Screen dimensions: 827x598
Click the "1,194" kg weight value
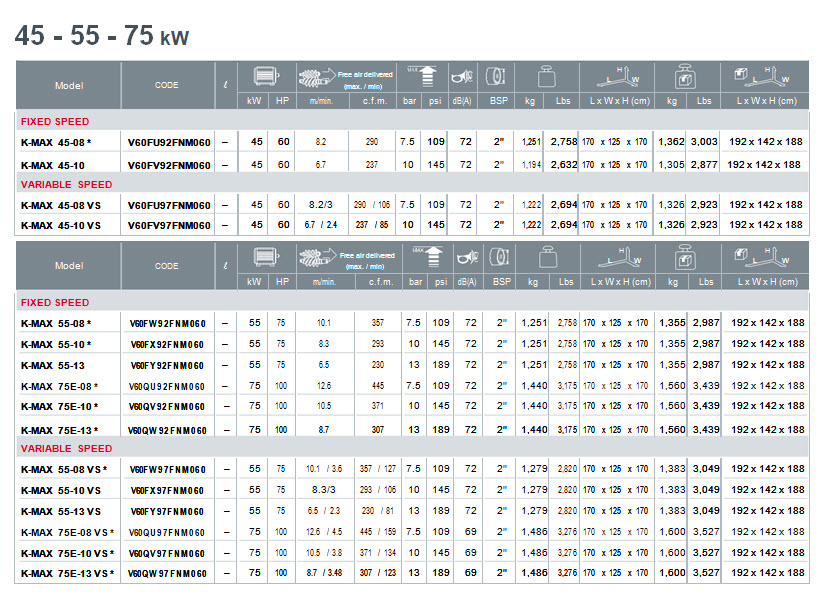(x=531, y=165)
